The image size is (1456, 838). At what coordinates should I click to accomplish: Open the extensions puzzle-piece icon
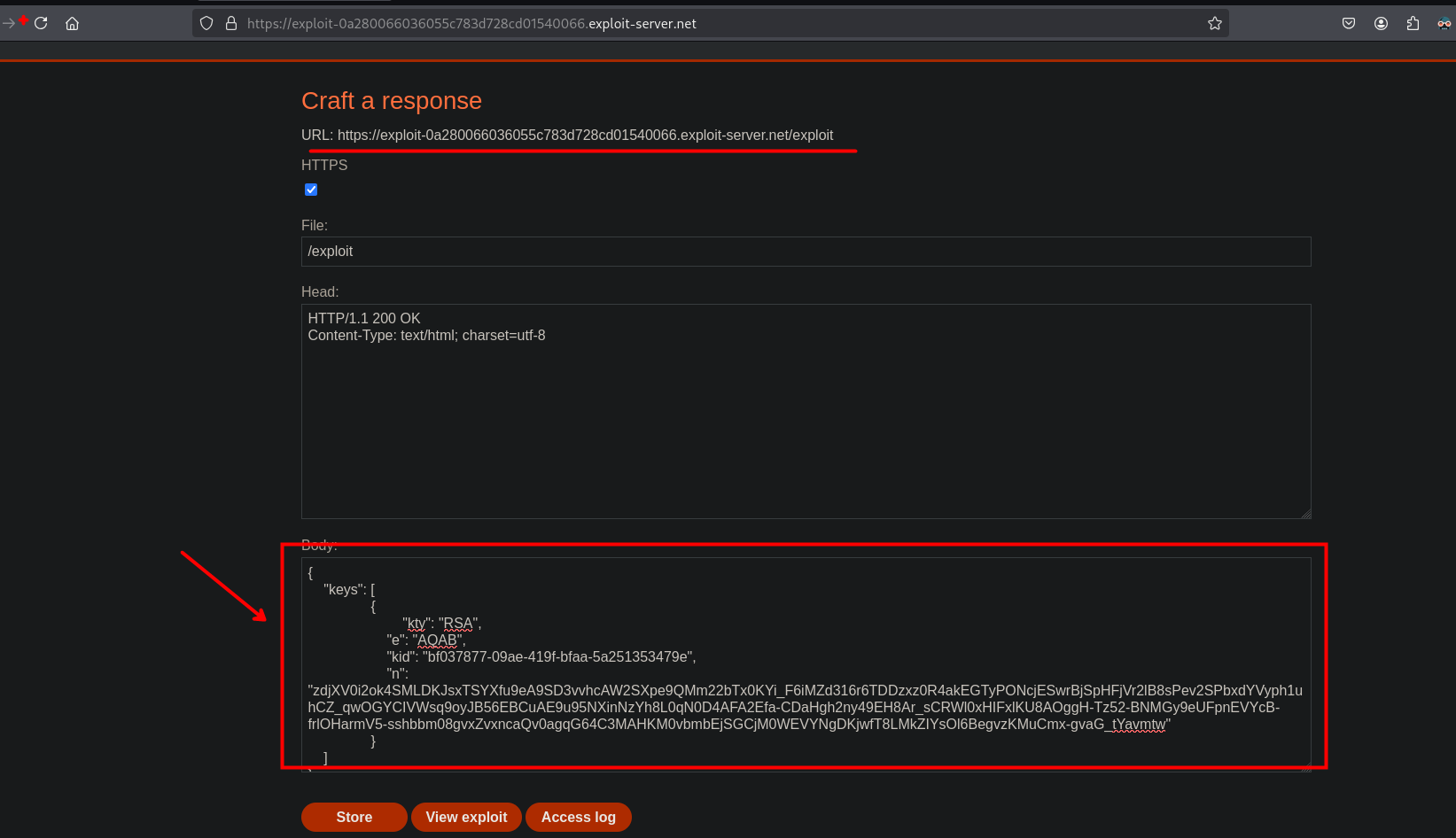tap(1413, 23)
